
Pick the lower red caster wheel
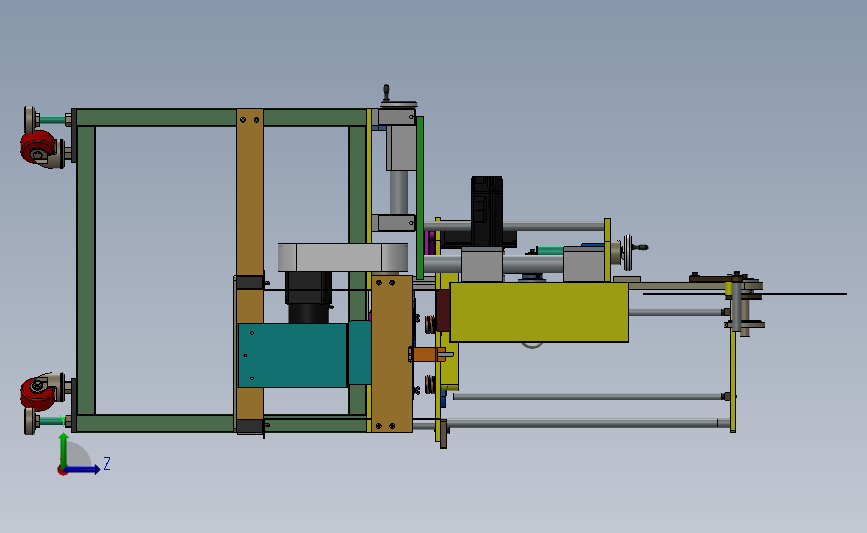(x=38, y=392)
